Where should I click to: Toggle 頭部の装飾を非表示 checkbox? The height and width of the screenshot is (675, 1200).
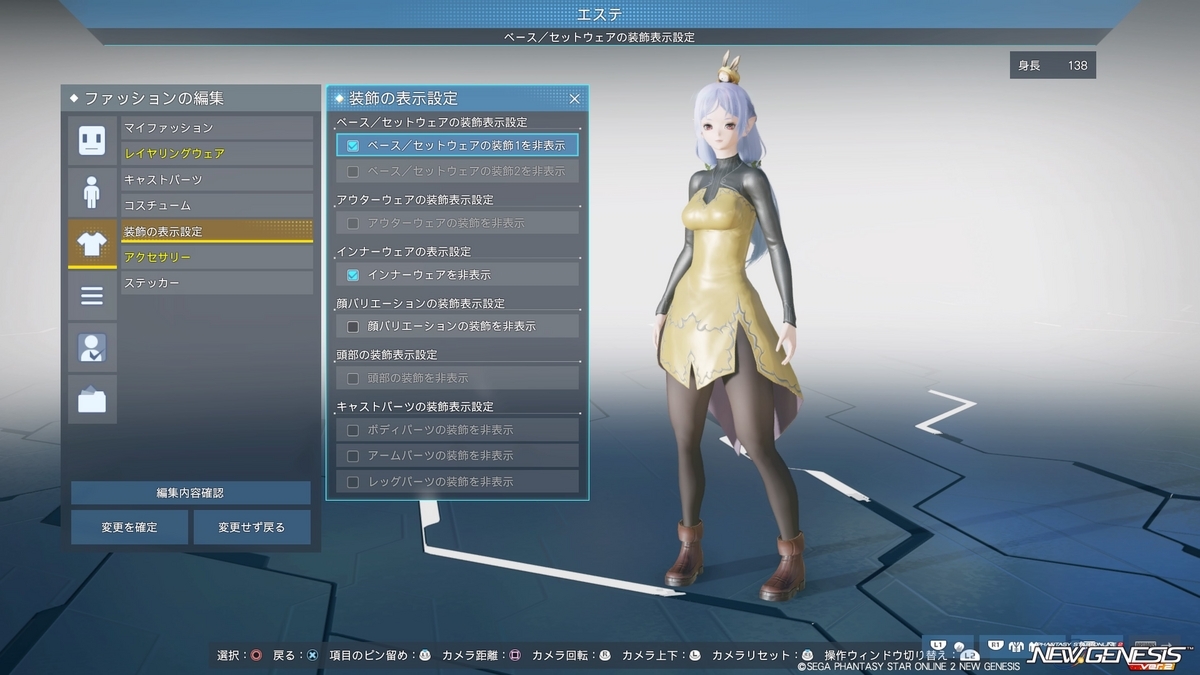[353, 378]
